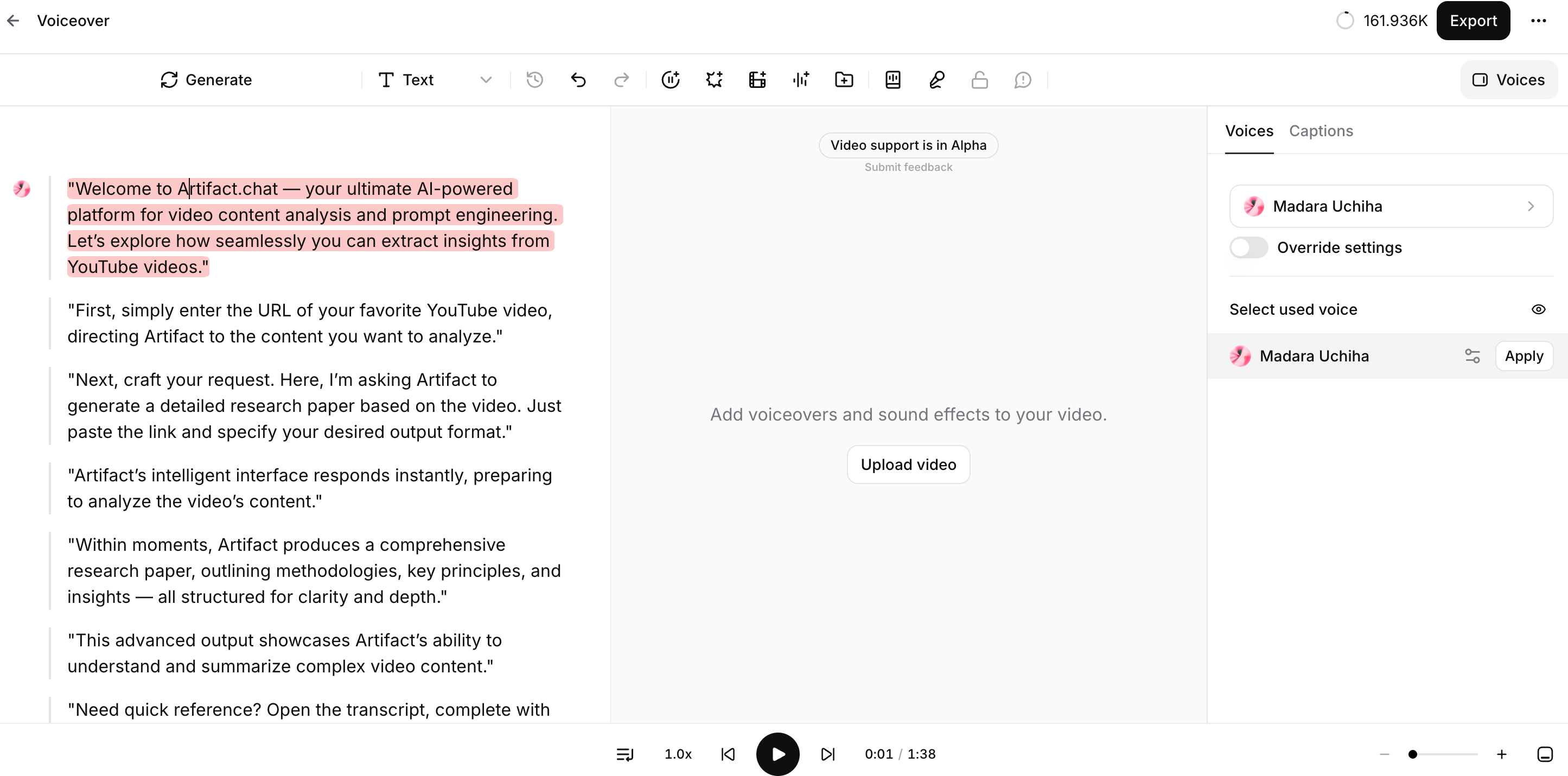The height and width of the screenshot is (776, 1568).
Task: Click the undo arrow icon
Action: (x=578, y=80)
